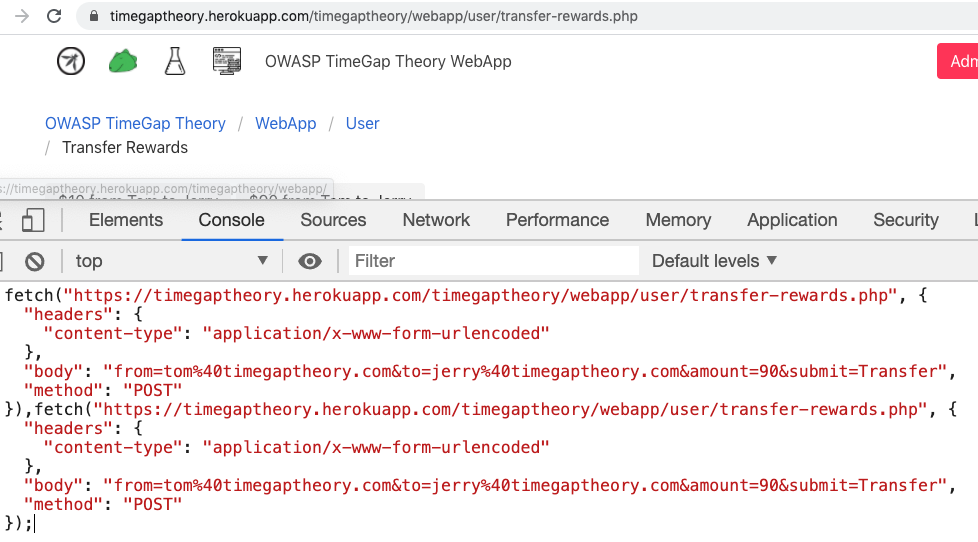Click the second "content-type" line
This screenshot has width=978, height=542.
(x=296, y=447)
